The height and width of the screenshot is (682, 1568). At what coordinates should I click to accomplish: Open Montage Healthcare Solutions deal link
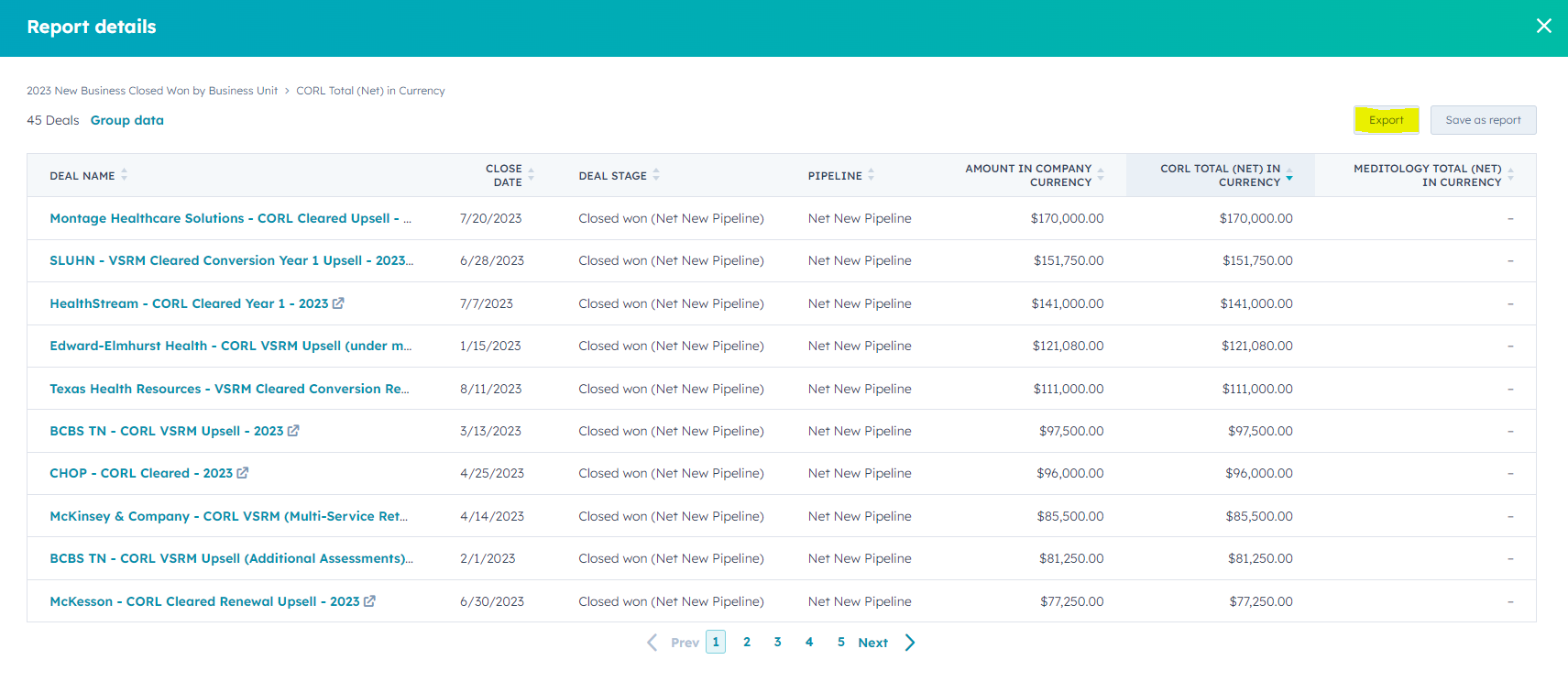point(229,218)
